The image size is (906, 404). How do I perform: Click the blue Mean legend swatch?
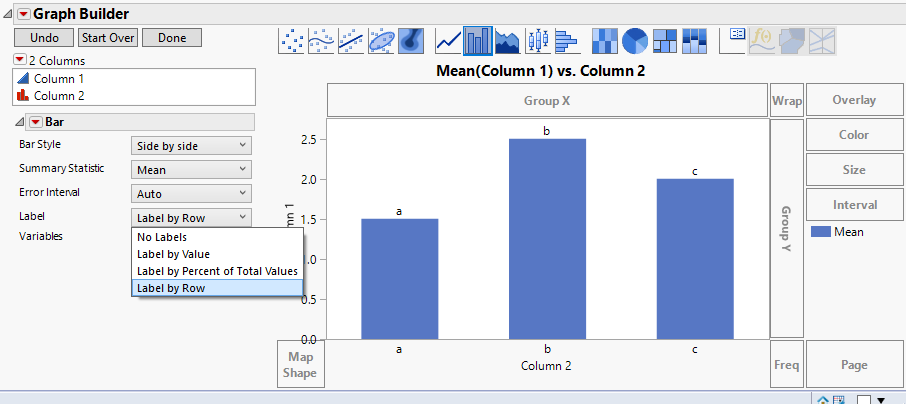click(x=821, y=232)
